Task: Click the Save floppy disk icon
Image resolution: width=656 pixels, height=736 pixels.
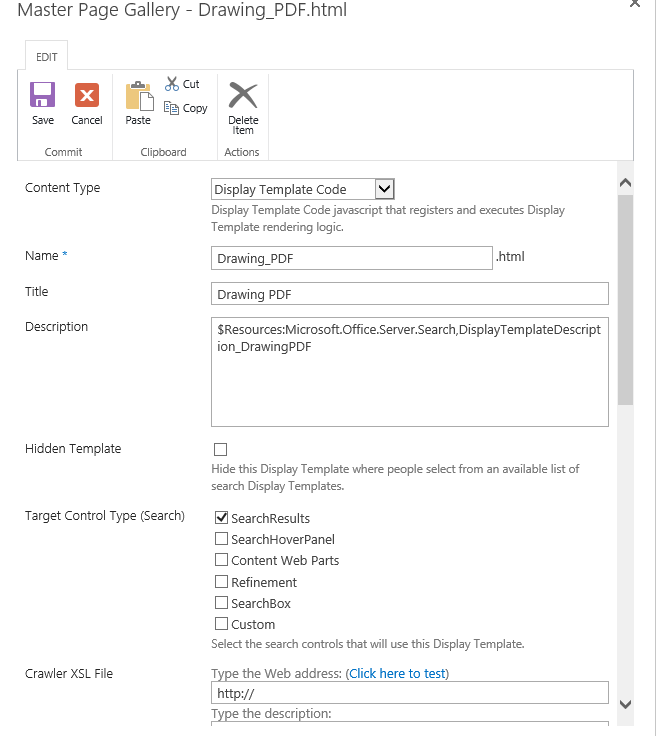Action: tap(42, 95)
